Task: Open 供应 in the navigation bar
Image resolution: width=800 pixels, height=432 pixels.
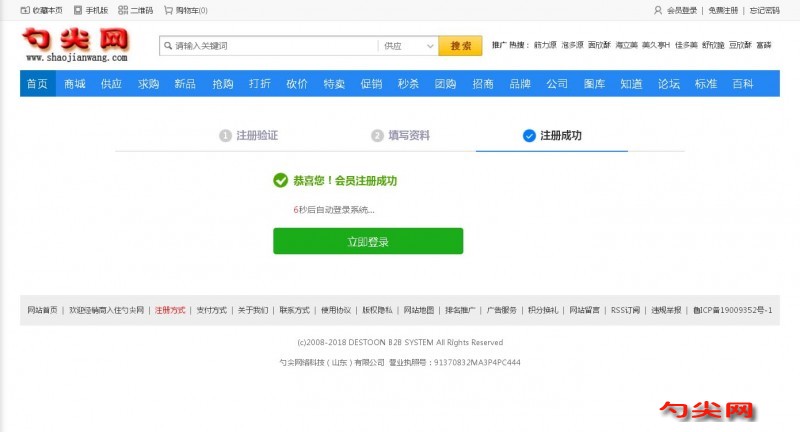Action: (111, 84)
